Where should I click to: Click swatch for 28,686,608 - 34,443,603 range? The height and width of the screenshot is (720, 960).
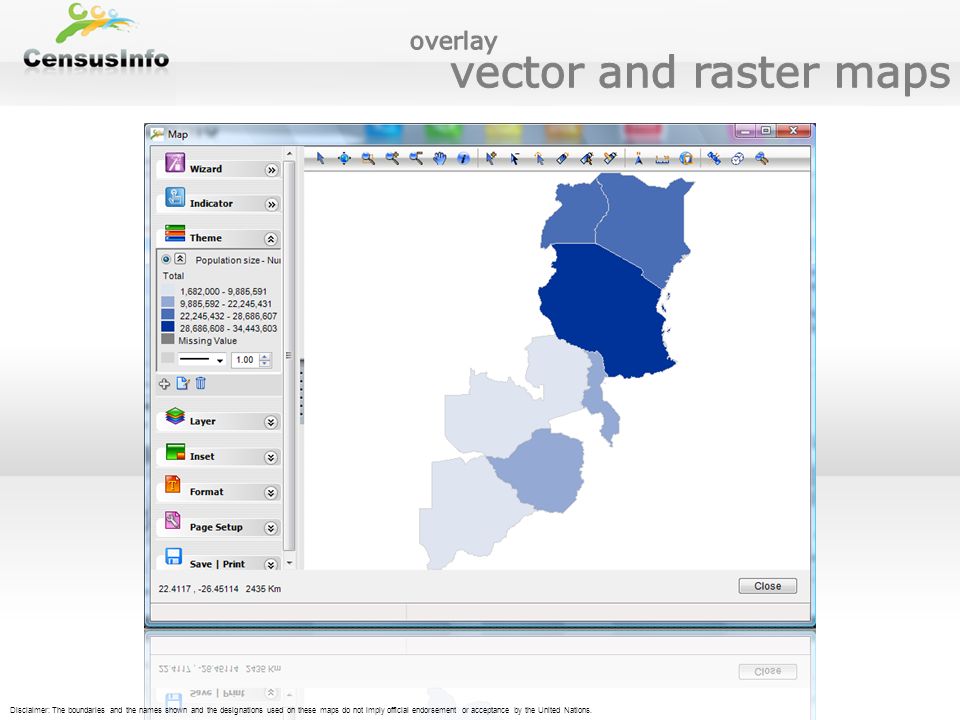tap(168, 326)
